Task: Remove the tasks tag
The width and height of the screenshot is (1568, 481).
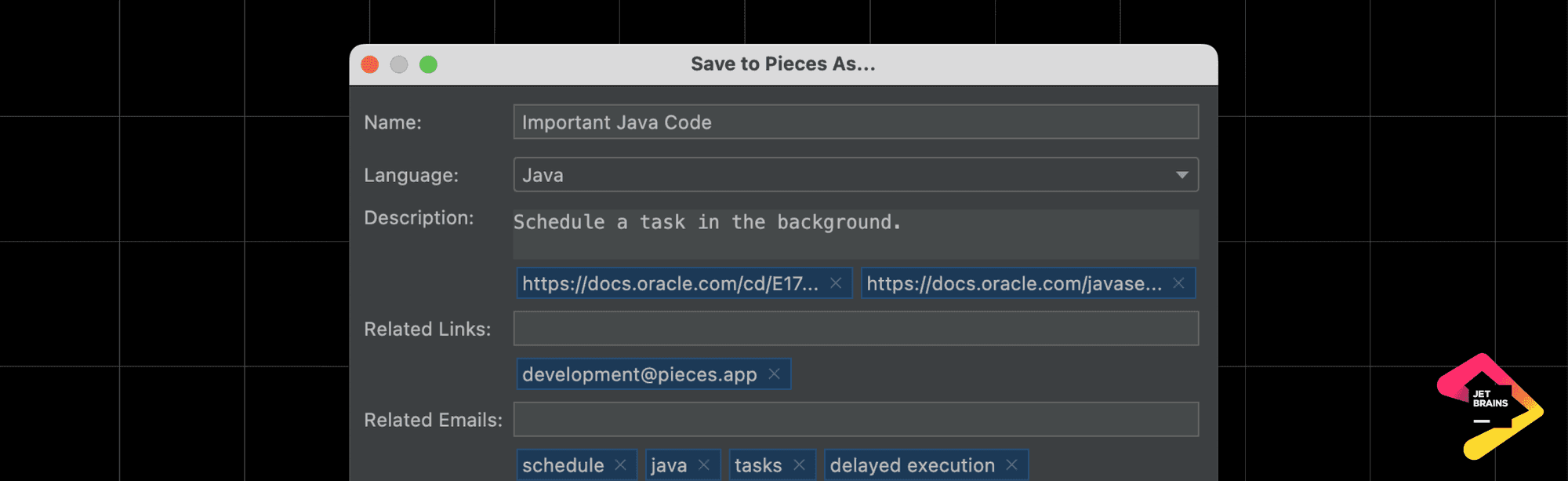Action: click(x=799, y=465)
